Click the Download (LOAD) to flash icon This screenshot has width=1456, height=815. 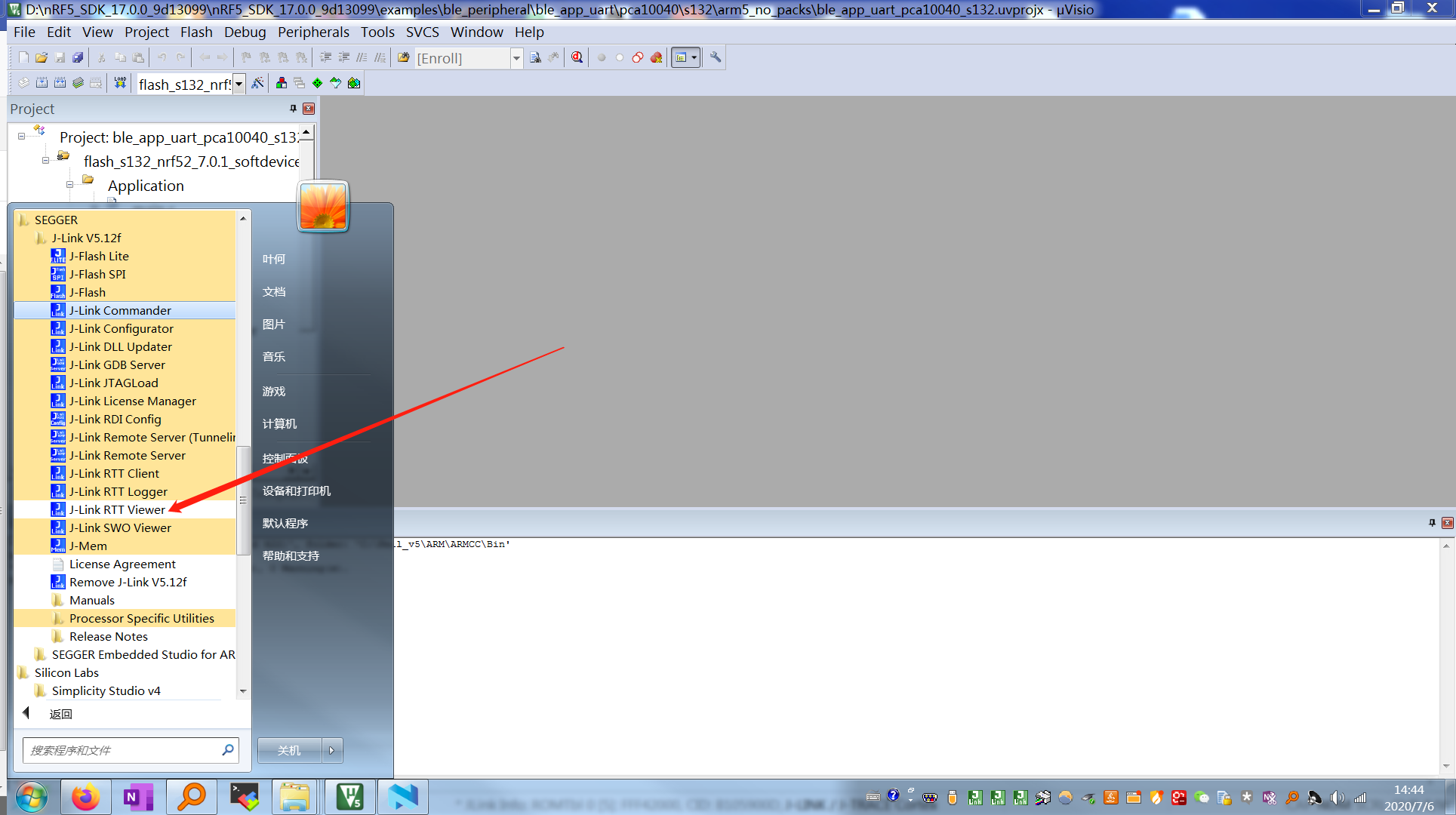(x=120, y=83)
